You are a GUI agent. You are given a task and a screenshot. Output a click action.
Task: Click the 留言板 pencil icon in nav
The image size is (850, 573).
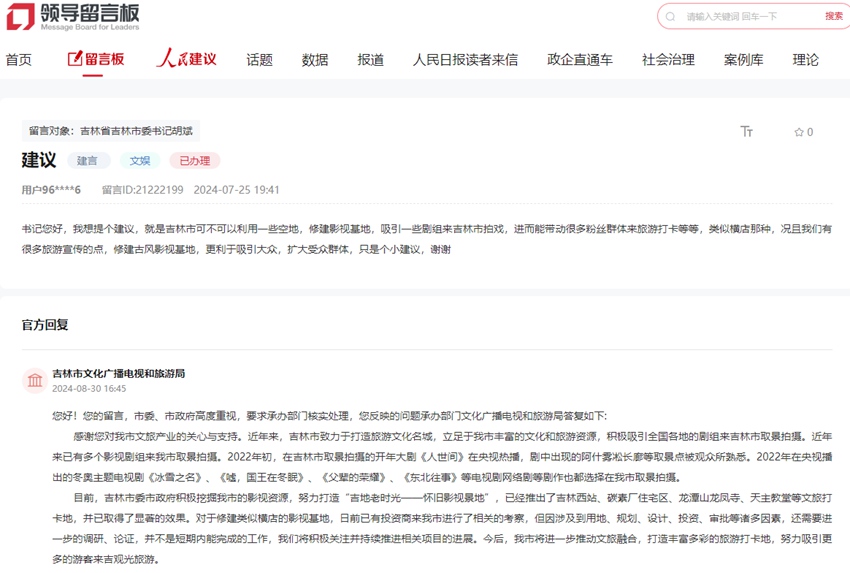(75, 59)
